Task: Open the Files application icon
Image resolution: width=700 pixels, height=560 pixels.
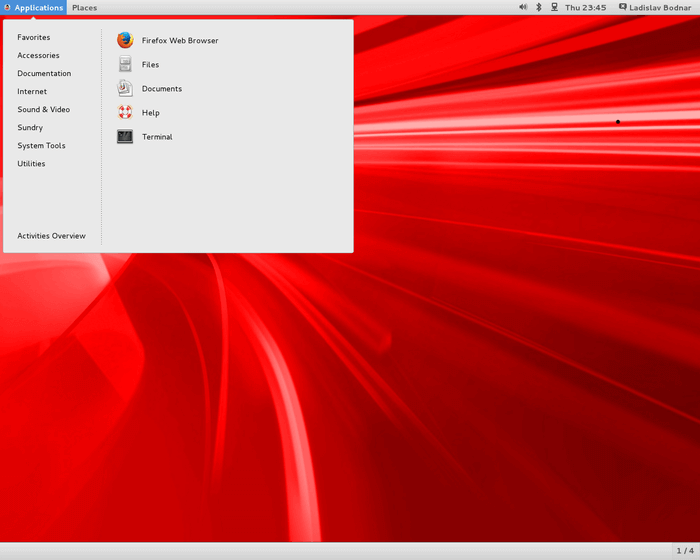Action: (125, 64)
